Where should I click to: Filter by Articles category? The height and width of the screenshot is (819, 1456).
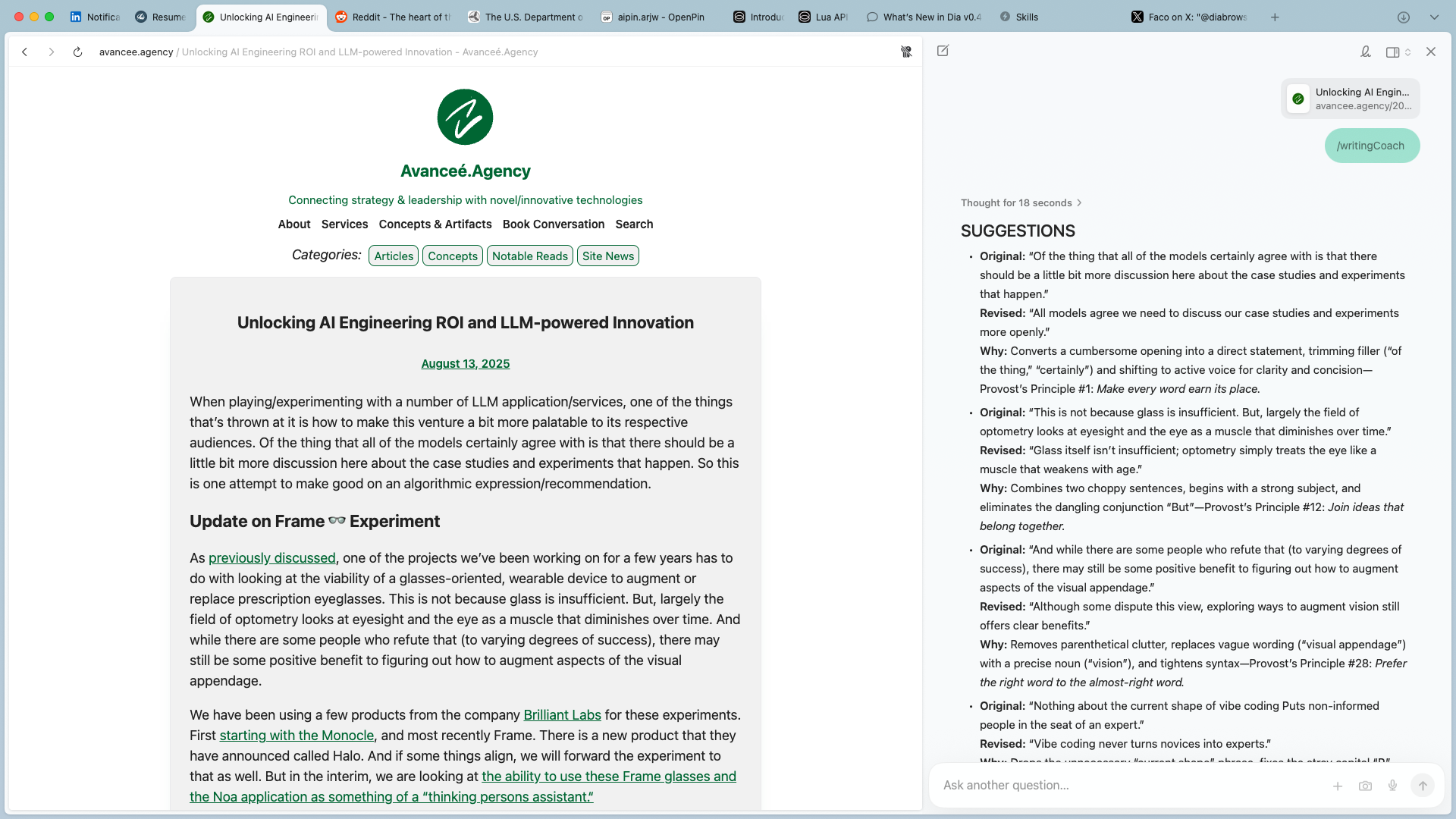tap(394, 256)
